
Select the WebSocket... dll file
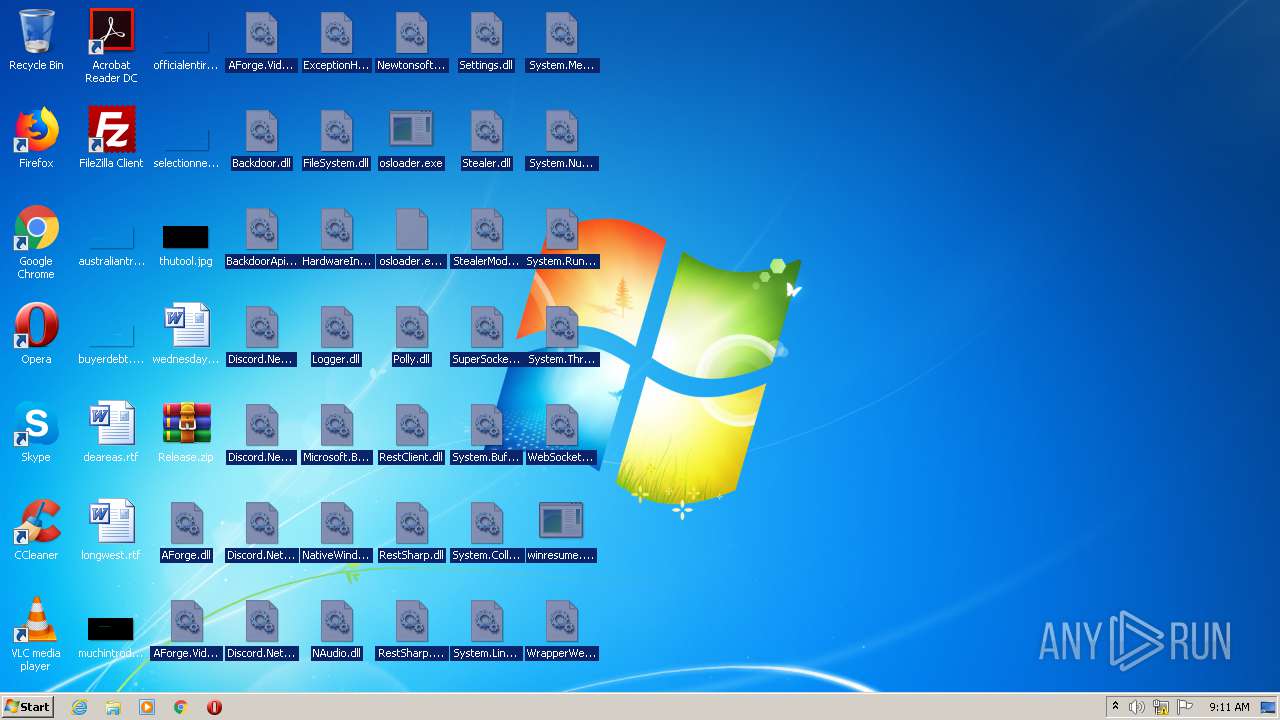tap(561, 432)
